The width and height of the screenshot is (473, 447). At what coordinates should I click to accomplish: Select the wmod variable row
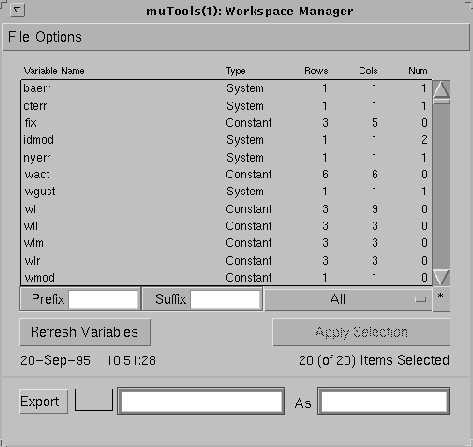[226, 277]
